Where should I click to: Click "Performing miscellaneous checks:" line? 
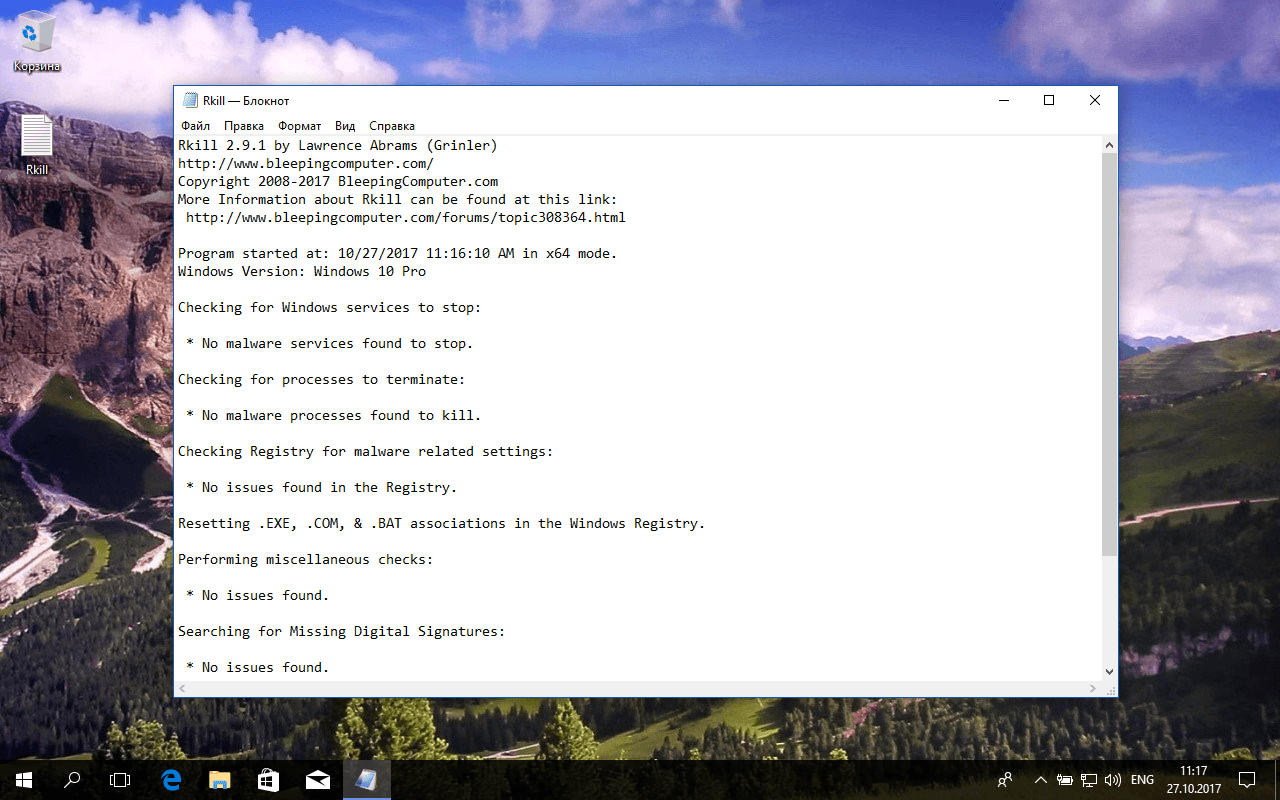(x=306, y=559)
